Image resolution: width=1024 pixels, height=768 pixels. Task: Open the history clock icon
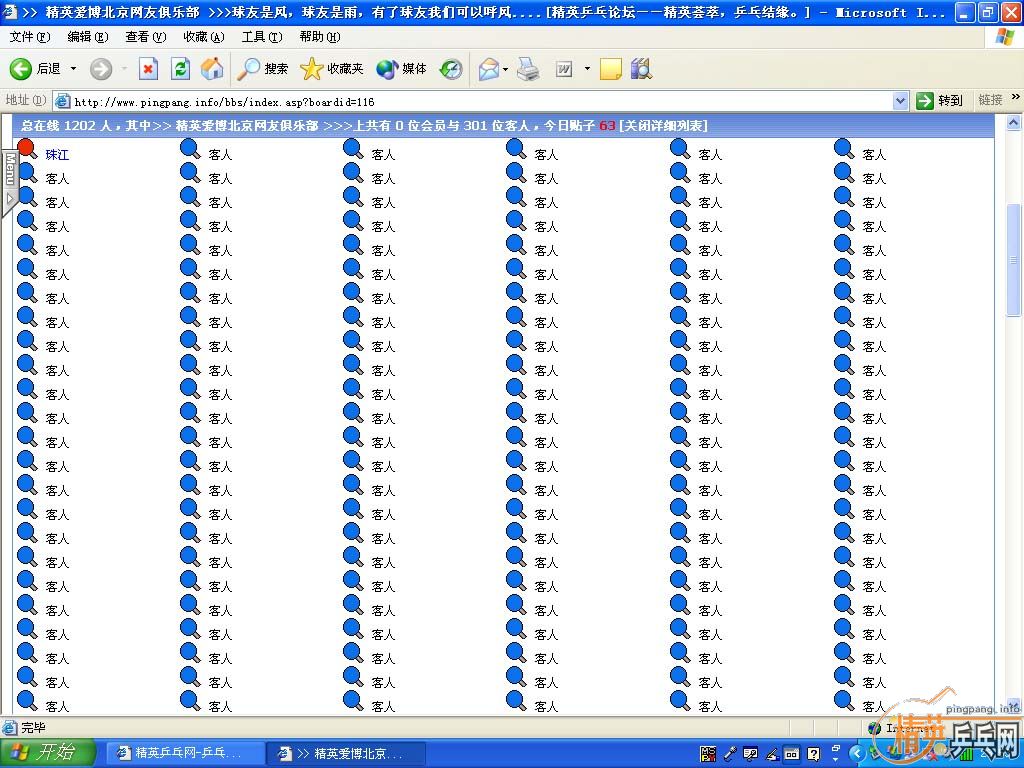pyautogui.click(x=451, y=69)
